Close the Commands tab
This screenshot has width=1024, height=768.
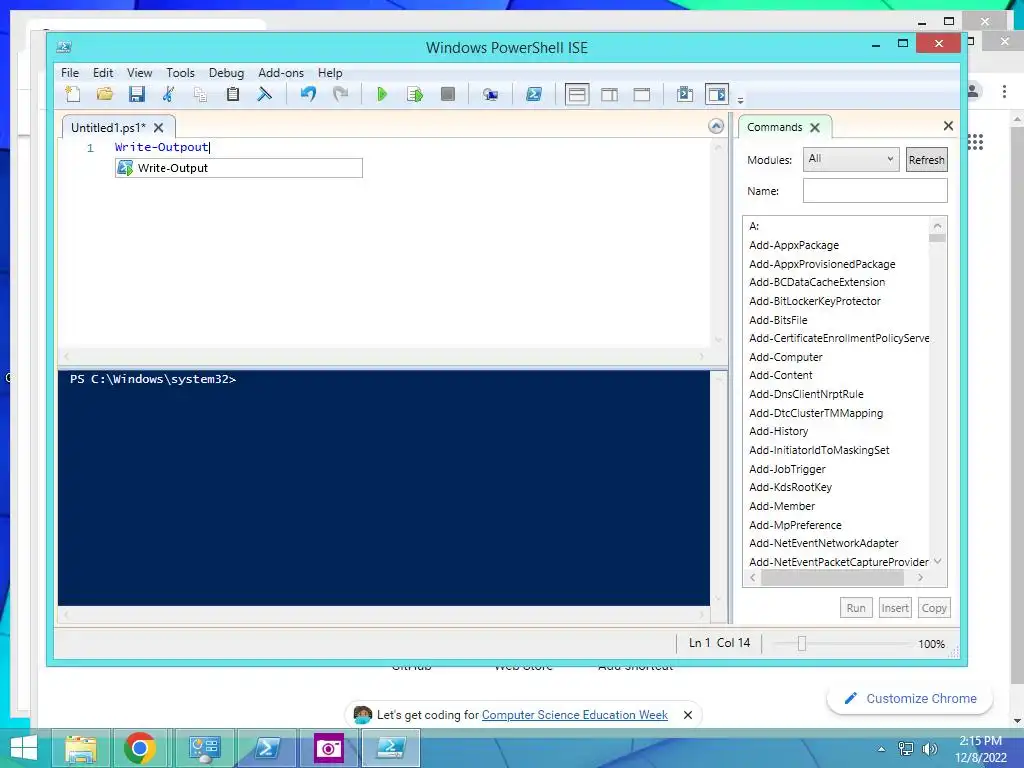coord(815,127)
